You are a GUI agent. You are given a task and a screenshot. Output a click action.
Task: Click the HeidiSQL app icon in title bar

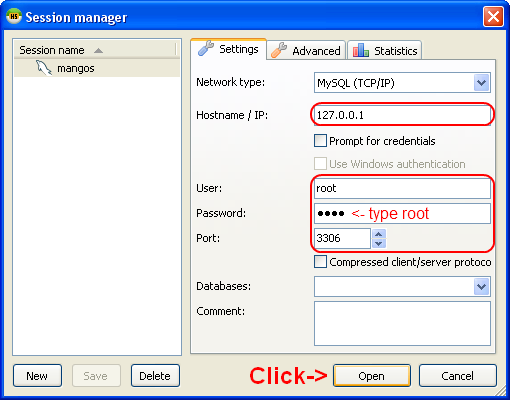14,16
